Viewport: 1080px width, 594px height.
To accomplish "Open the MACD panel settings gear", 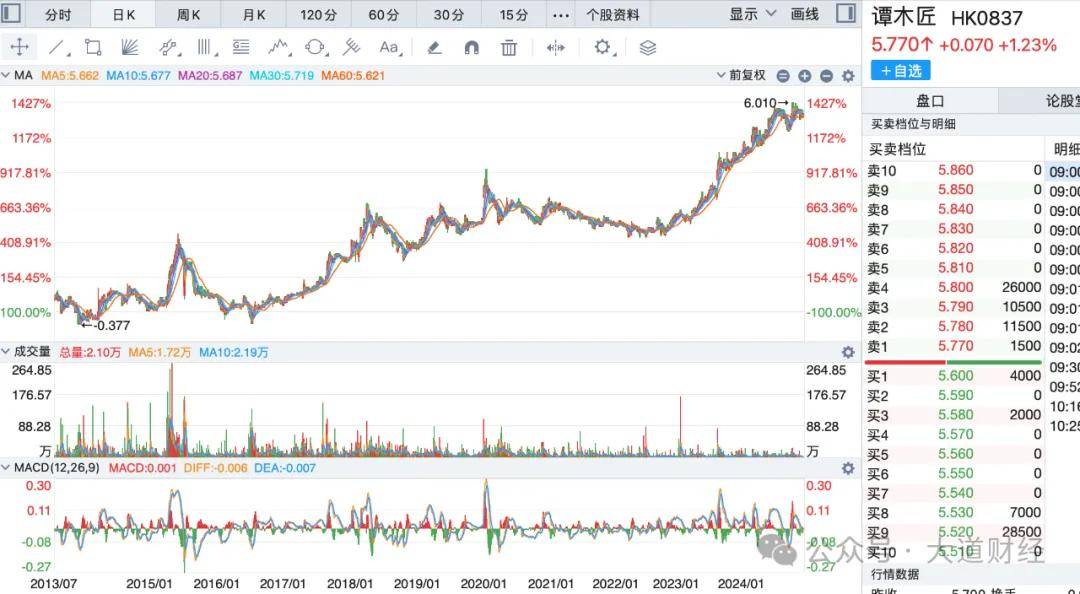I will click(x=848, y=468).
